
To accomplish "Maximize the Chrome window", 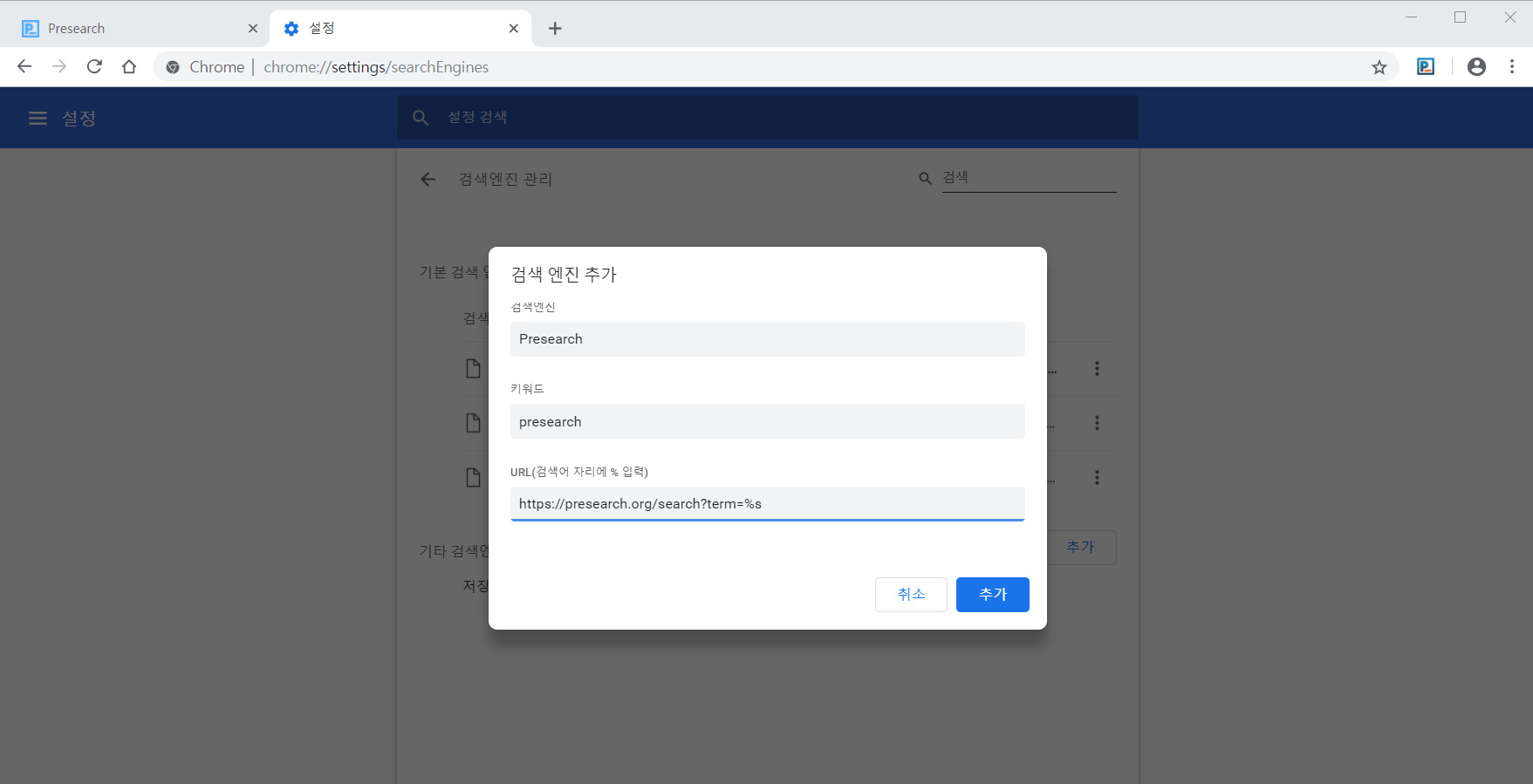I will (x=1460, y=17).
